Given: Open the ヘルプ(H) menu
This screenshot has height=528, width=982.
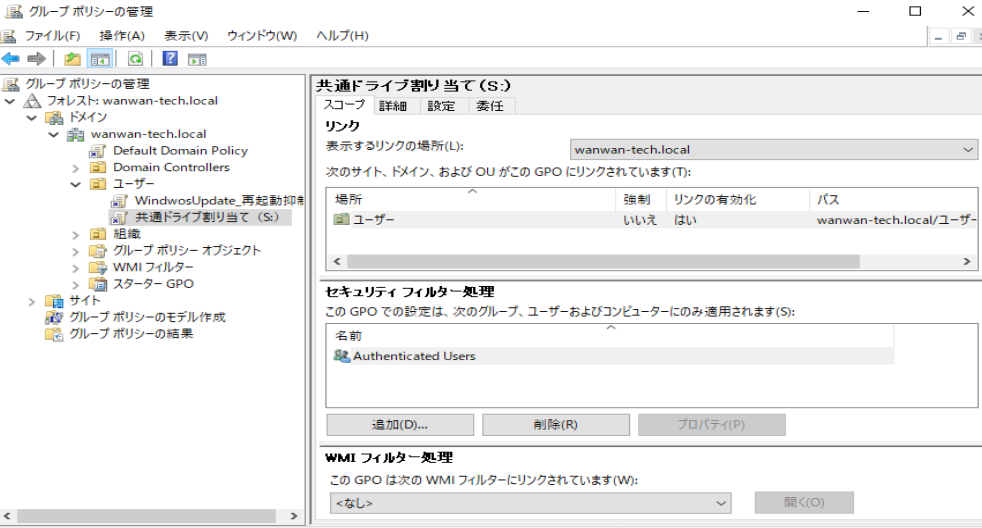Looking at the screenshot, I should point(343,36).
